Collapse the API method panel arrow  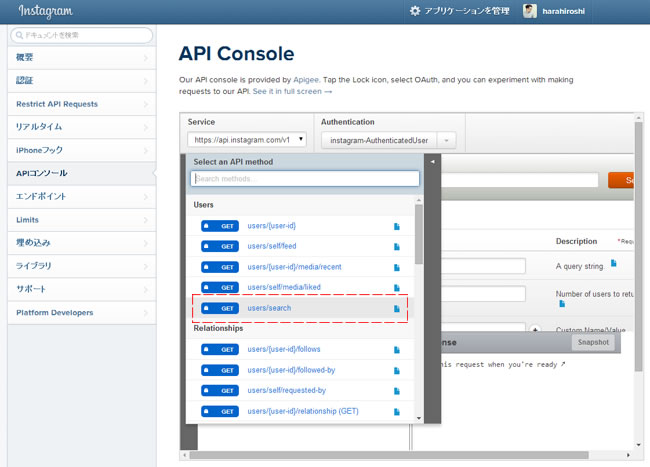432,162
